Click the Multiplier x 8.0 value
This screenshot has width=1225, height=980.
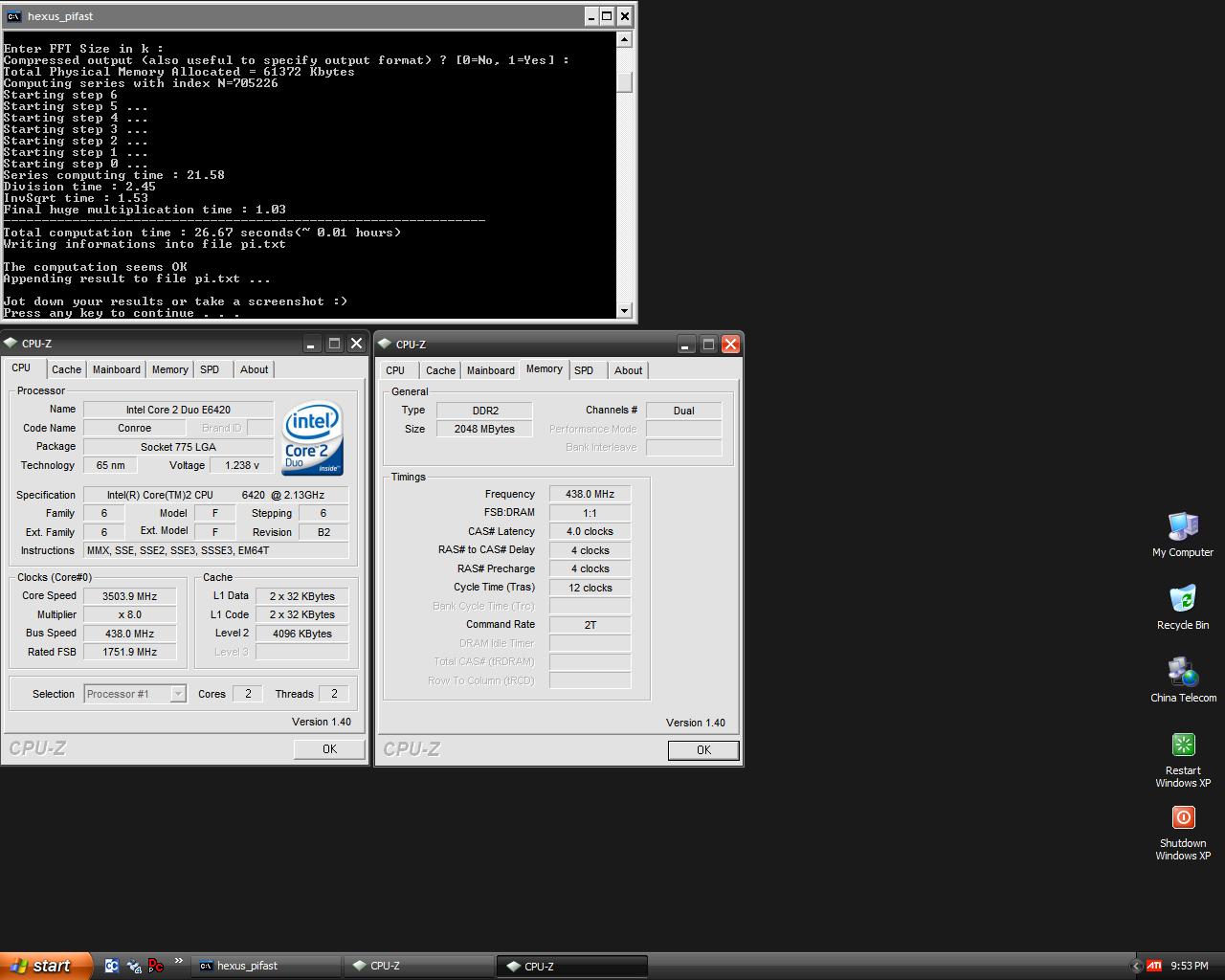click(129, 614)
